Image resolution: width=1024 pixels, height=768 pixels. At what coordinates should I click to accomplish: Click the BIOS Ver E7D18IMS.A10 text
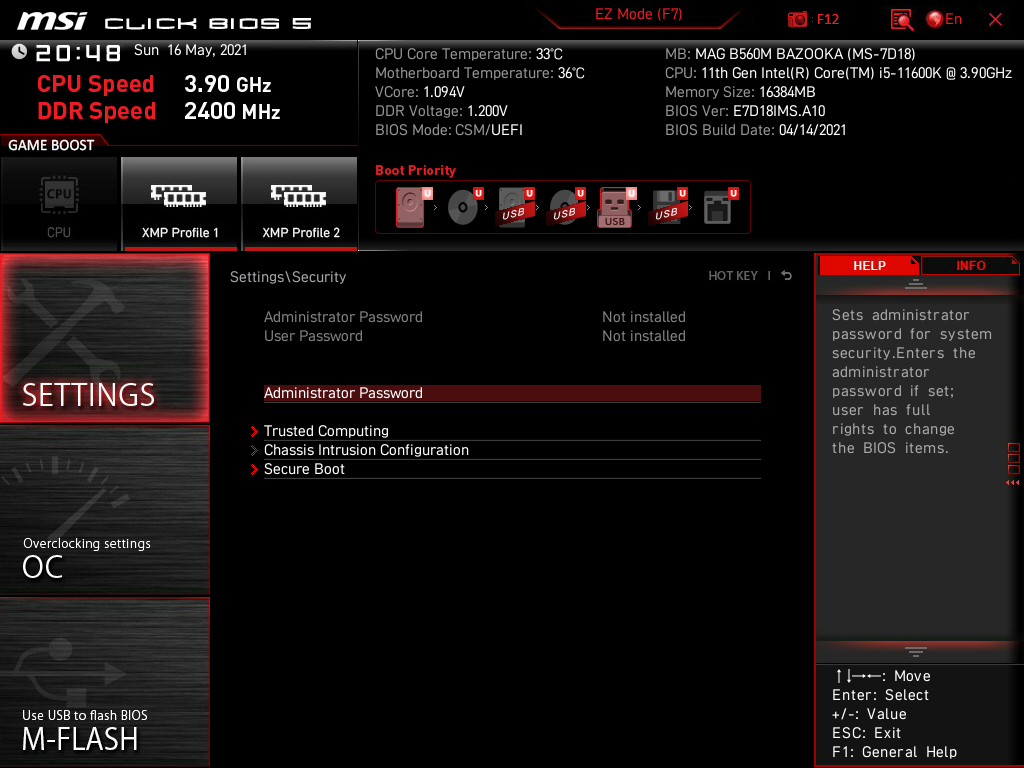pyautogui.click(x=745, y=111)
